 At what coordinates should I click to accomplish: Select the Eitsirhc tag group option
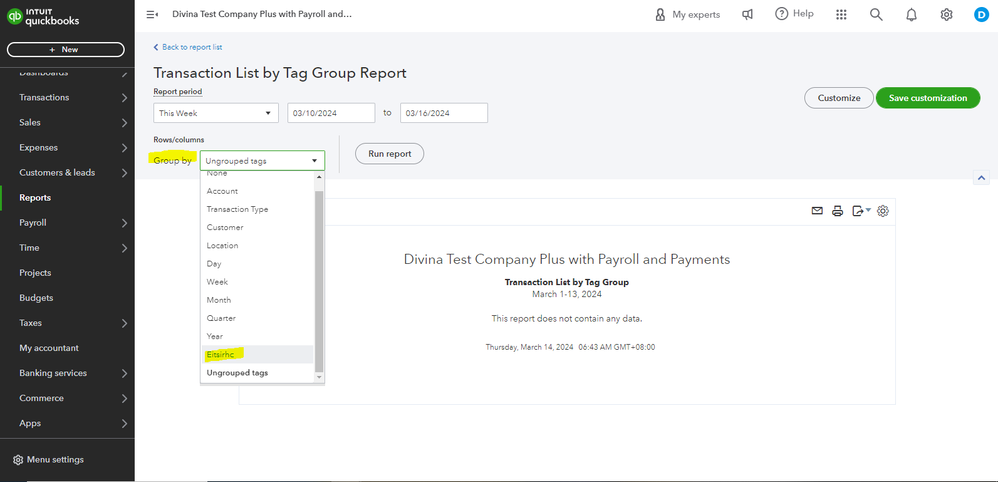pos(257,354)
